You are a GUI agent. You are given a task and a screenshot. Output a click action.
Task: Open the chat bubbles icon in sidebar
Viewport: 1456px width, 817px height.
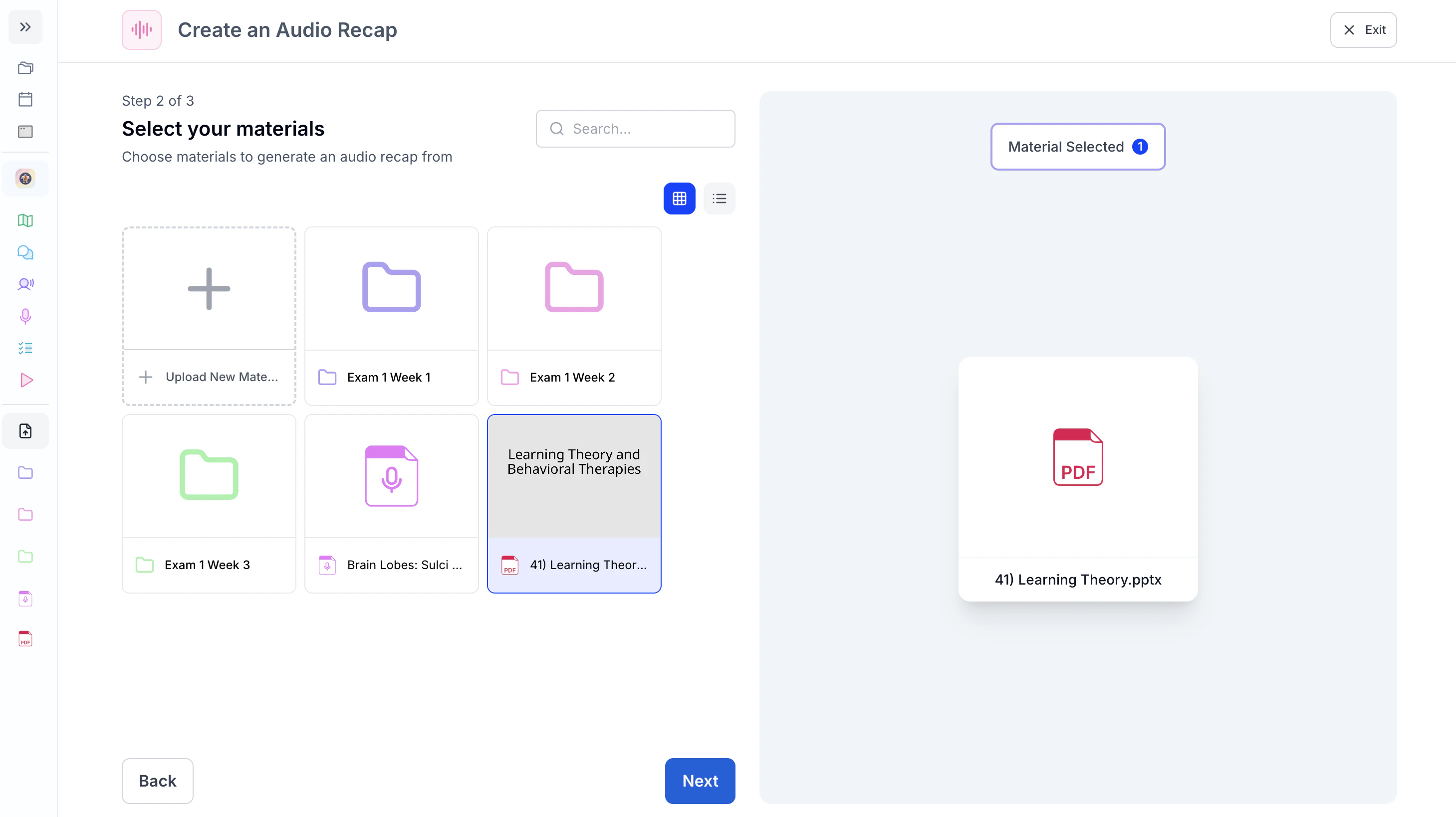click(25, 252)
